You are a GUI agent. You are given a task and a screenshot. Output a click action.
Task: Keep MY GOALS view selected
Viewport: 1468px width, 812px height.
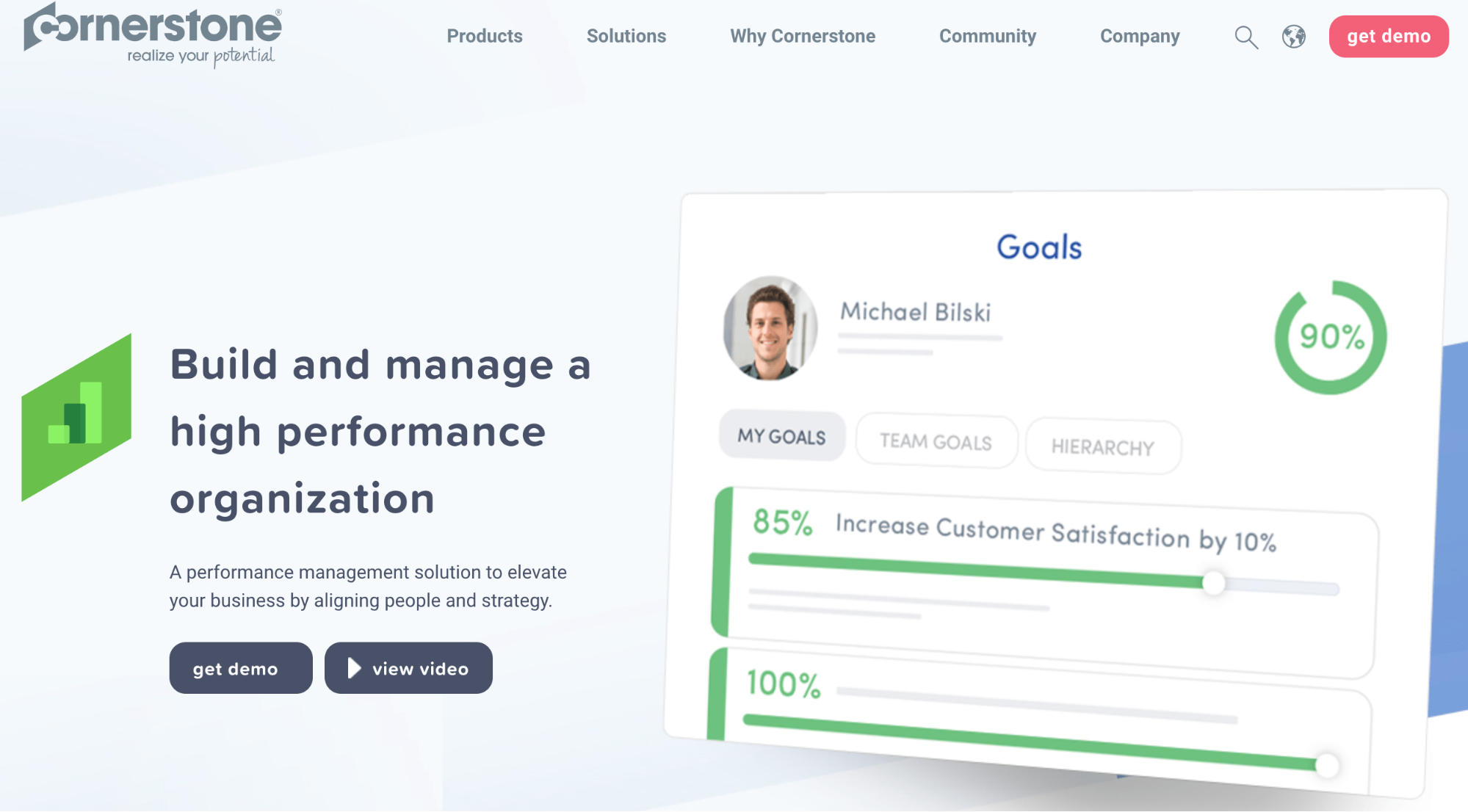pos(781,436)
